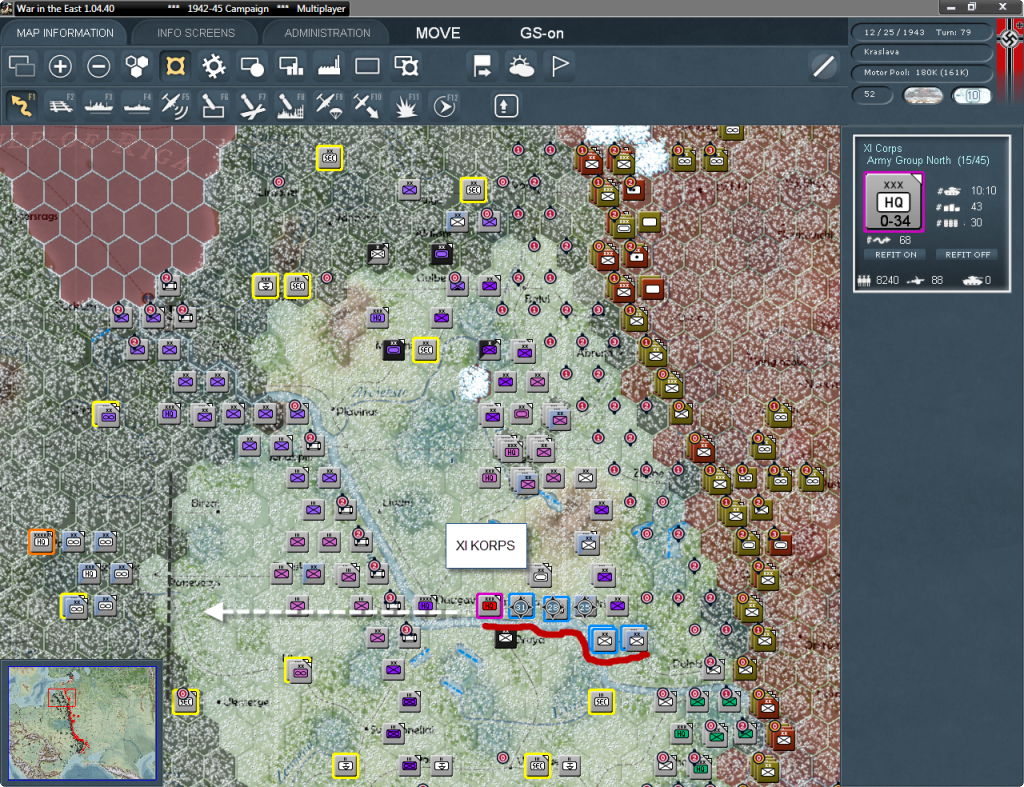Toggle the empty rectangle map icon
The height and width of the screenshot is (787, 1024).
367,66
